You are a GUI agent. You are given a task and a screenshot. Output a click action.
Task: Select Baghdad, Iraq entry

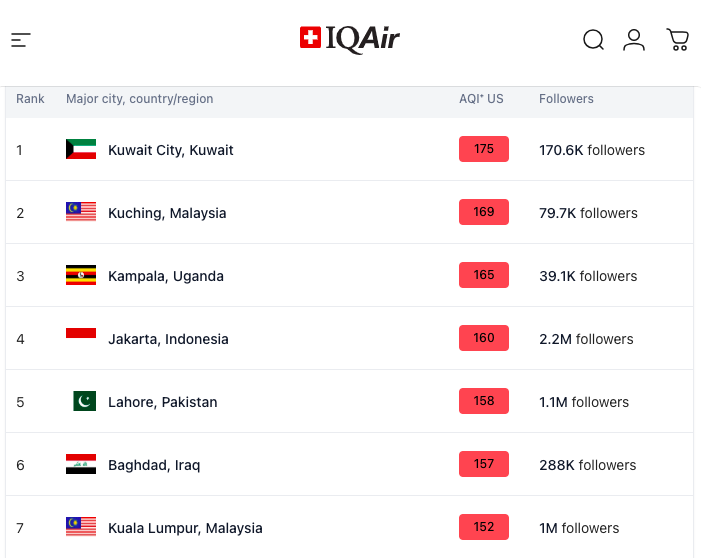click(x=154, y=465)
